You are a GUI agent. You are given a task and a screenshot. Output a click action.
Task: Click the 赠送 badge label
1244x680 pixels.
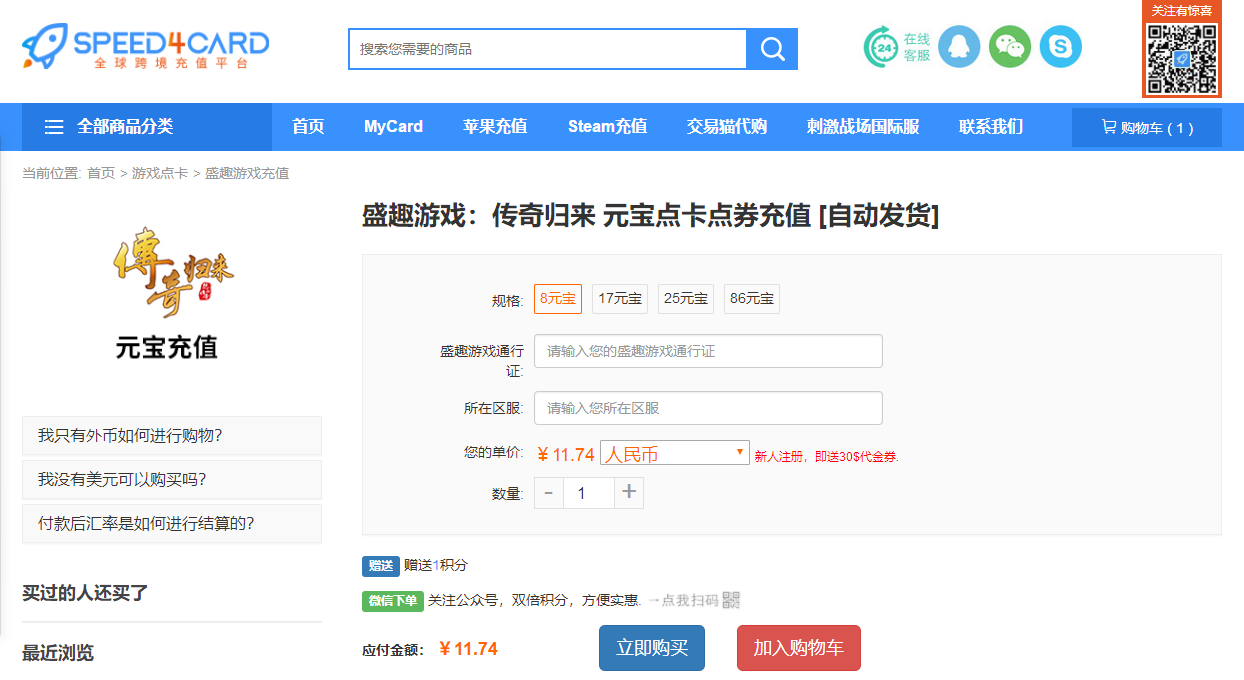pos(381,566)
